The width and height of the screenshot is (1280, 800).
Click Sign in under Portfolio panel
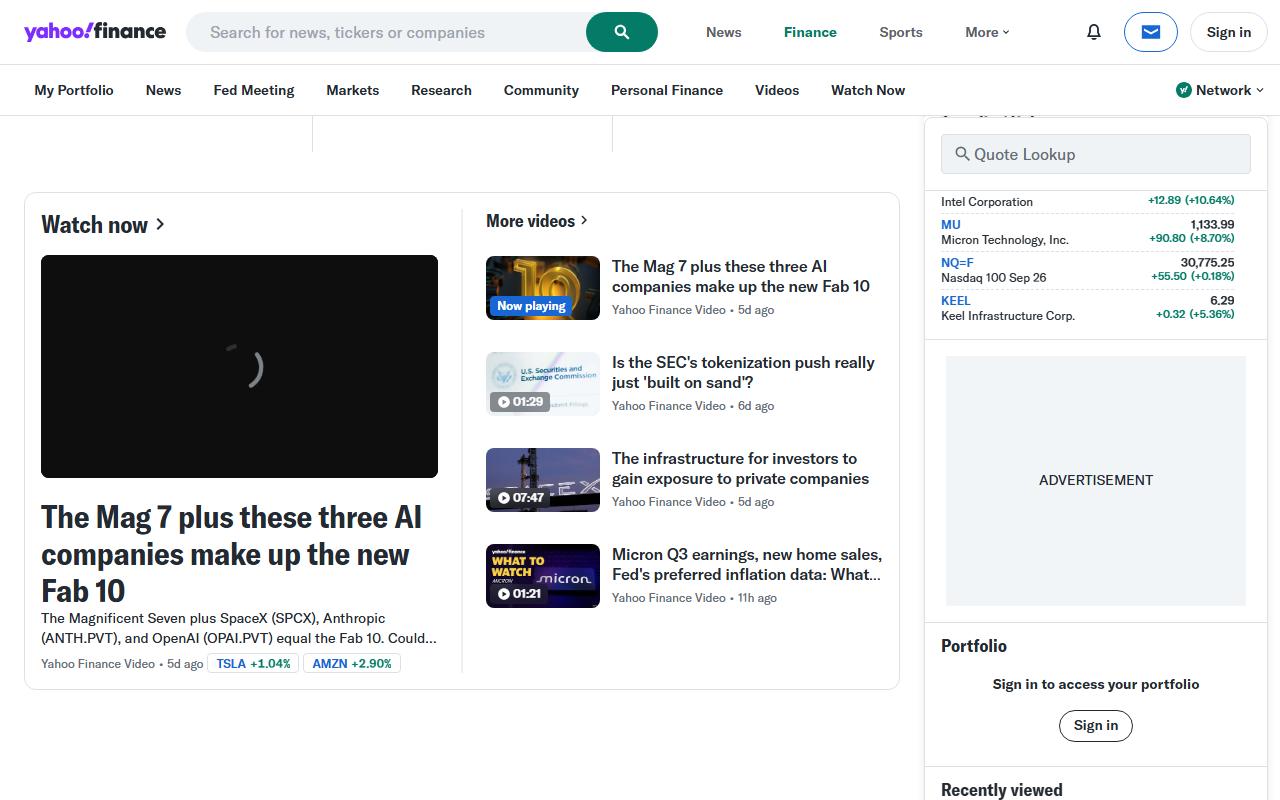(x=1096, y=725)
